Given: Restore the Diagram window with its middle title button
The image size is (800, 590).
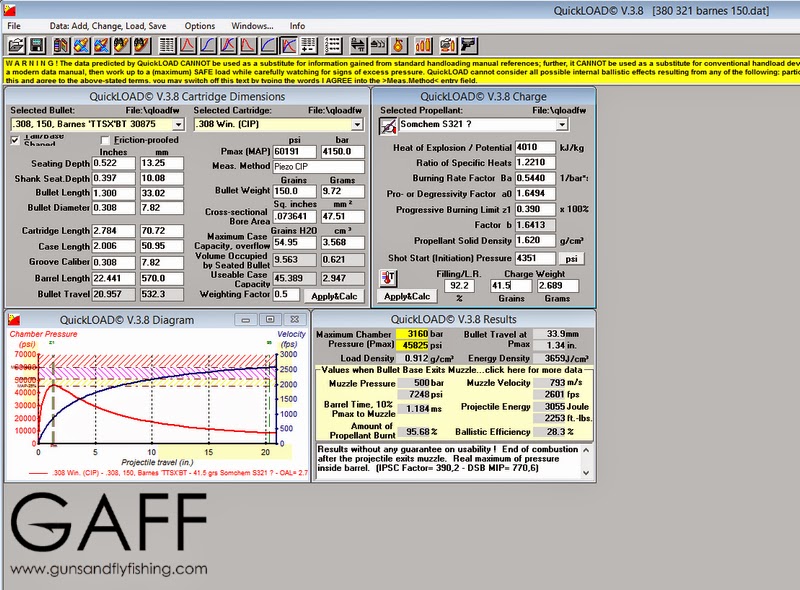Looking at the screenshot, I should (270, 319).
